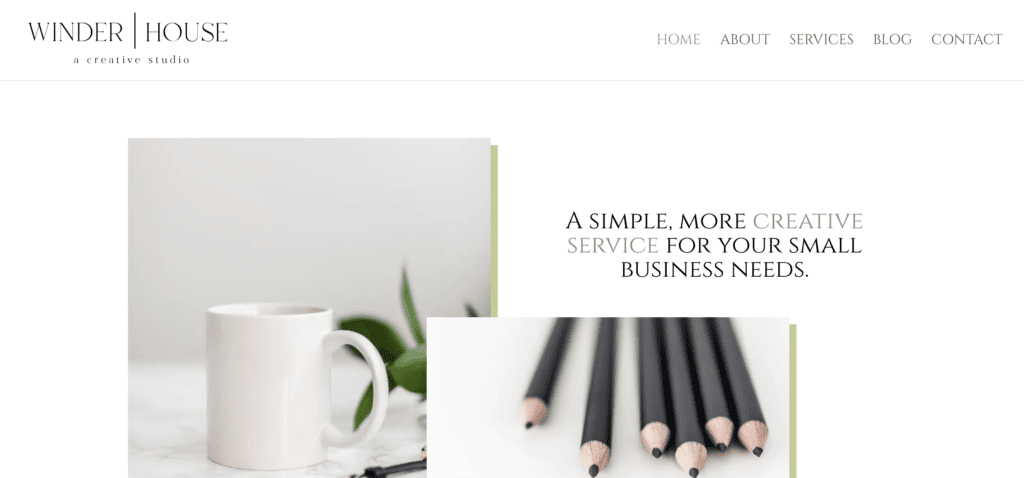Screen dimensions: 1024x478
Task: Click the word HOUSE in the logo
Action: click(x=186, y=32)
